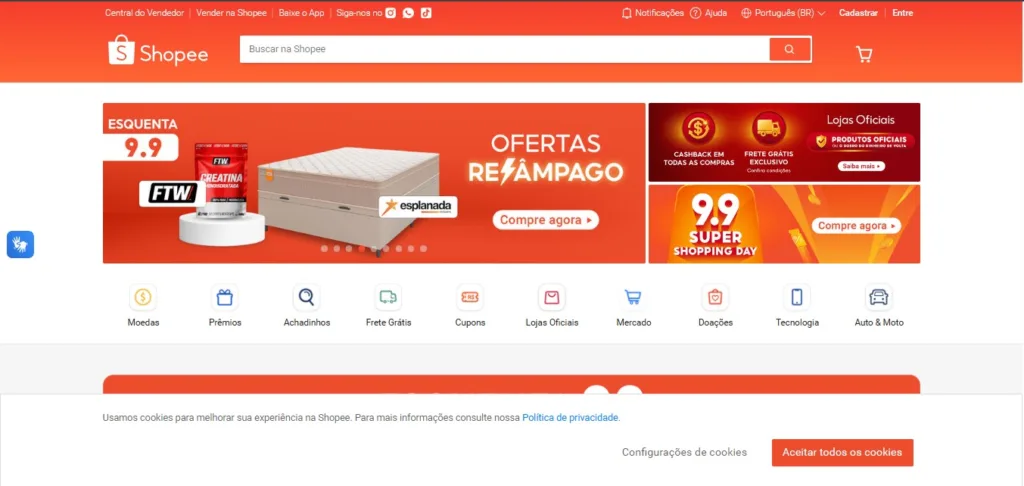Open the Moedas coins icon
Viewport: 1024px width, 486px height.
tap(143, 297)
